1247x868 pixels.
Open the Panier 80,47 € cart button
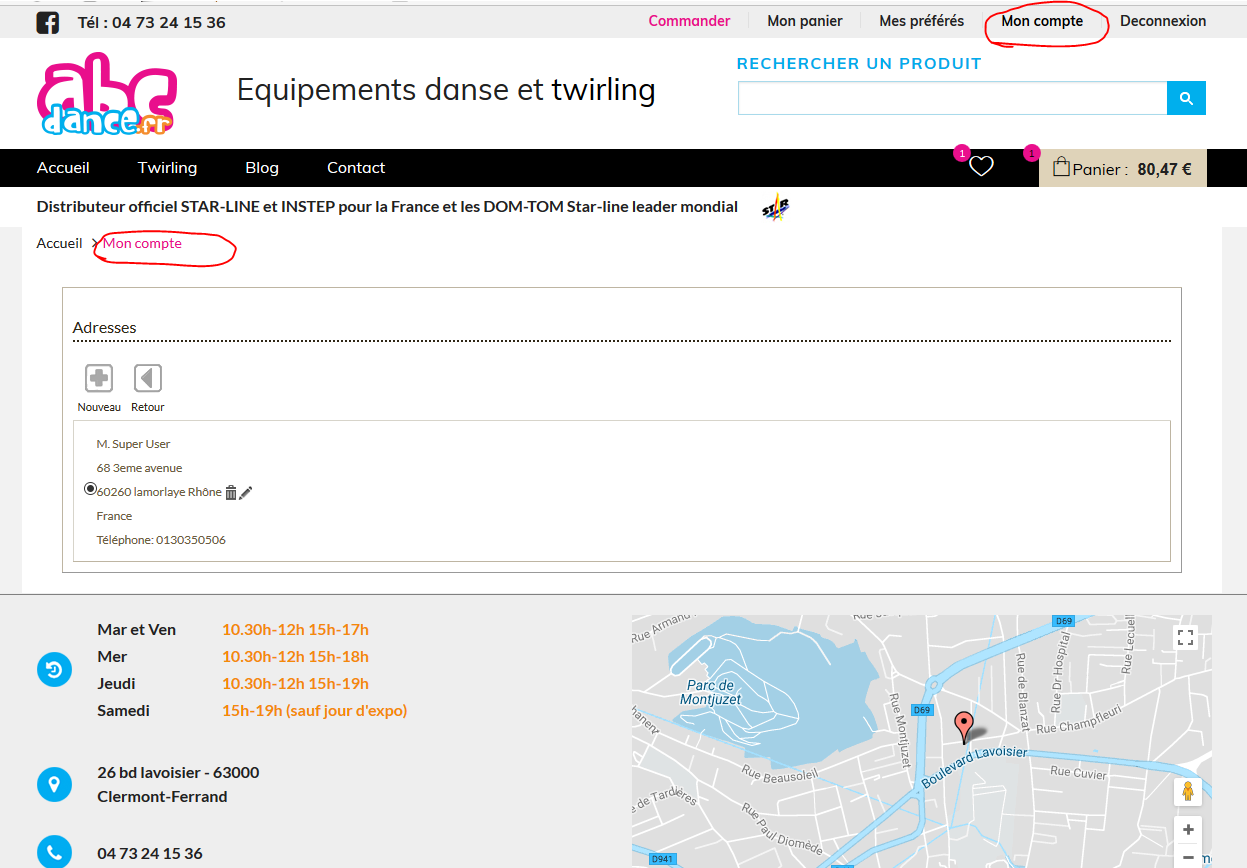[x=1123, y=169]
